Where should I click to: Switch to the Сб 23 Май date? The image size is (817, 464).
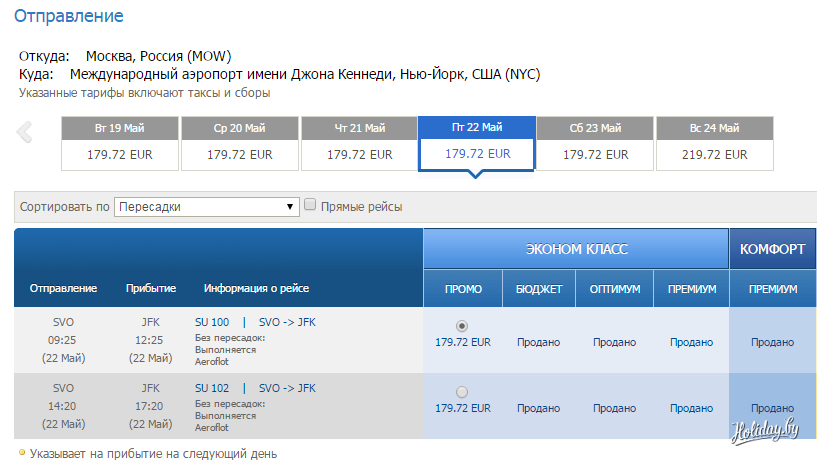click(595, 142)
